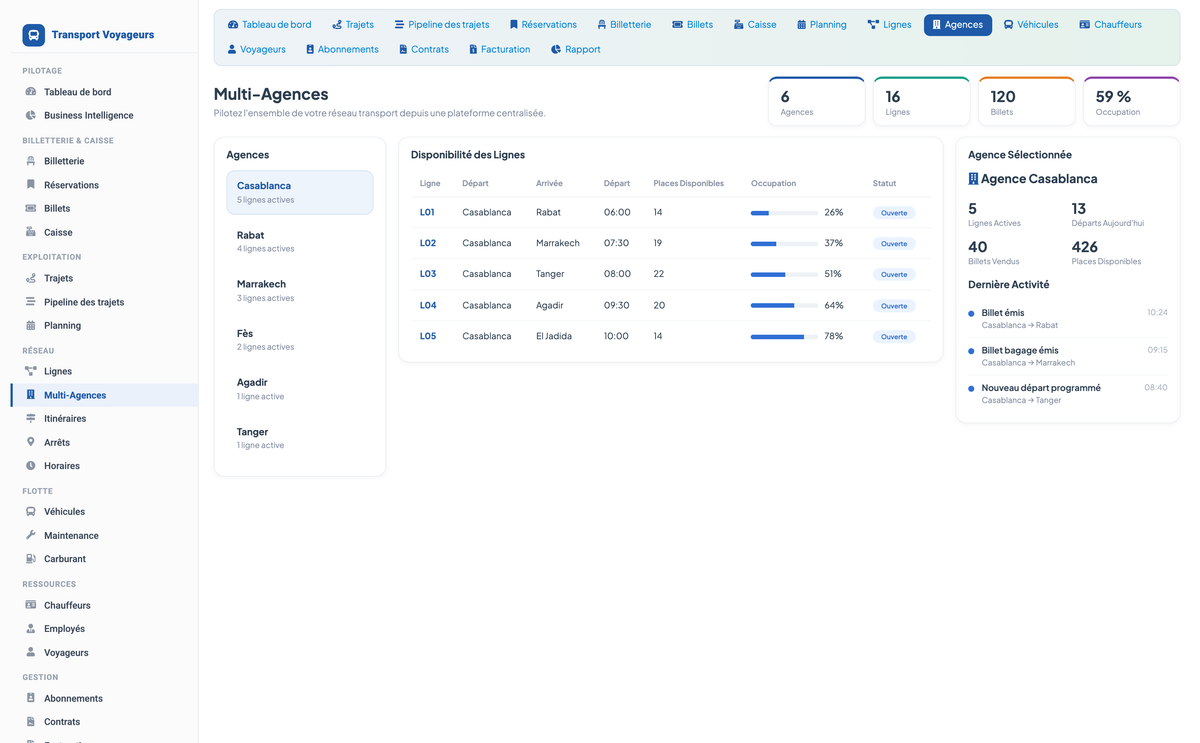Click the Agence Casablanca building icon

tap(973, 179)
